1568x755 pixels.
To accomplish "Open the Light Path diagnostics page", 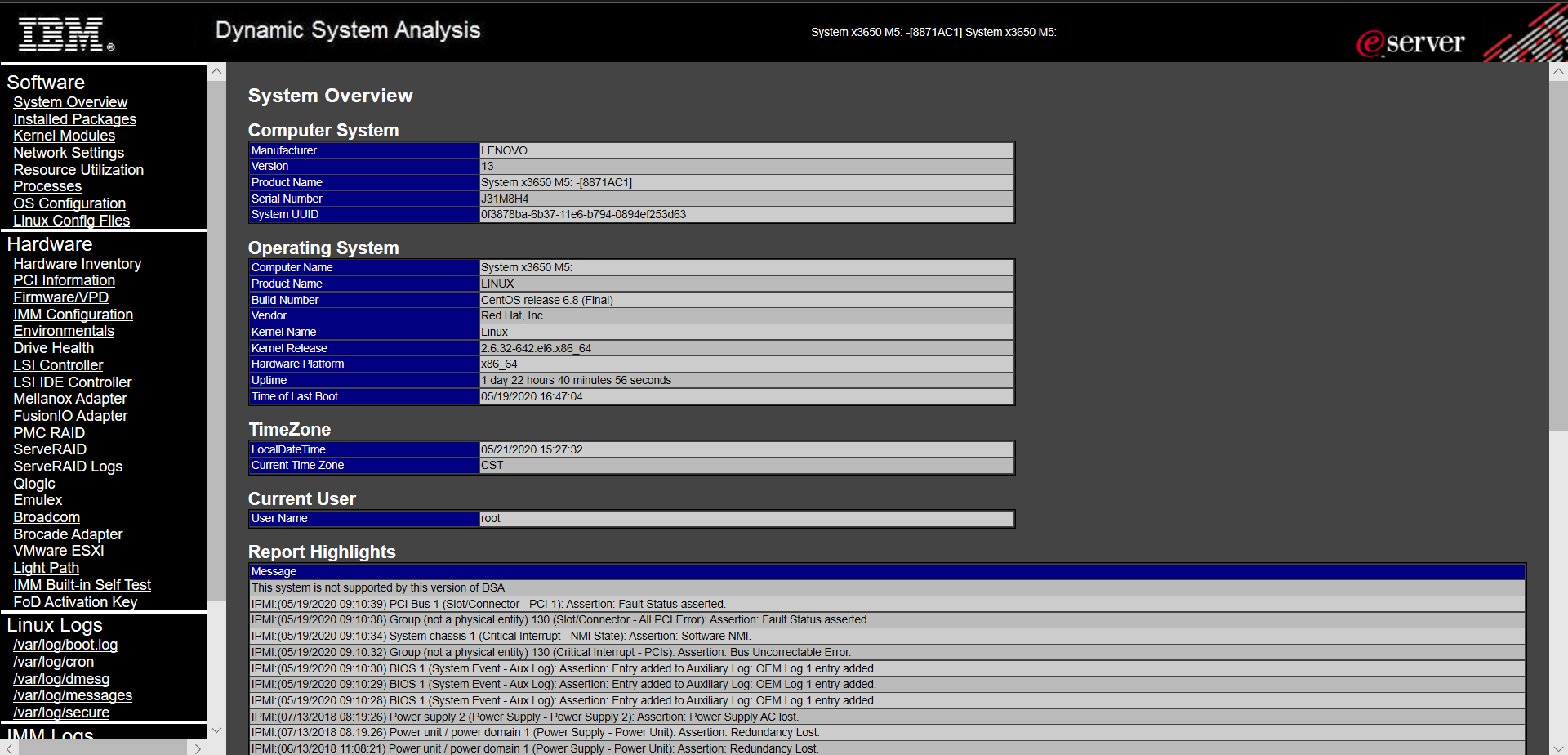I will tap(46, 567).
